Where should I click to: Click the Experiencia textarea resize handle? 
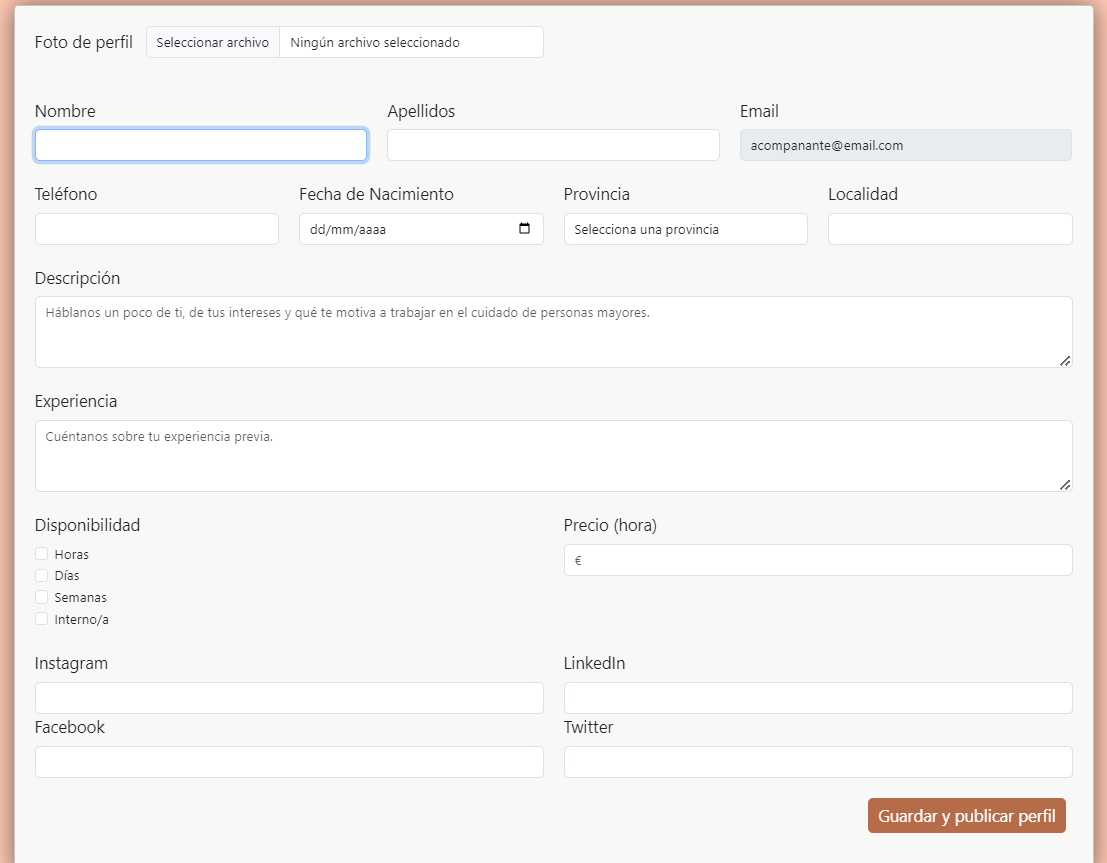click(1065, 484)
